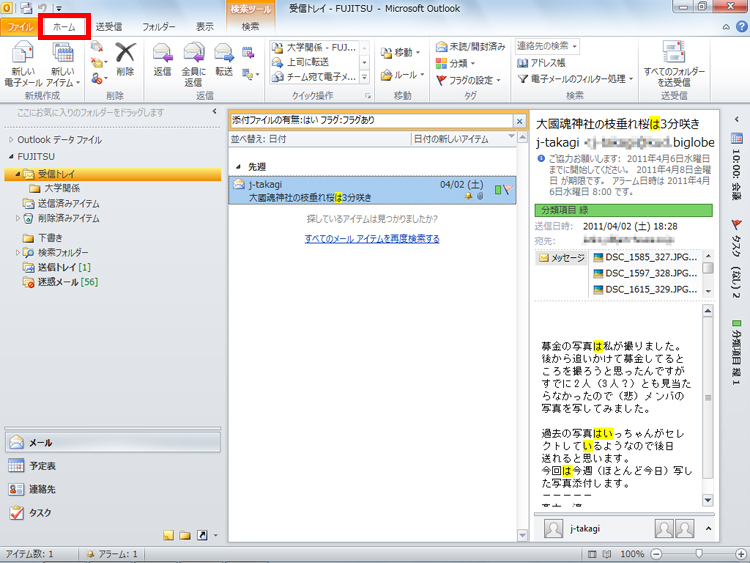Open the 大学関係 subfolder
The image size is (750, 563).
tap(62, 188)
